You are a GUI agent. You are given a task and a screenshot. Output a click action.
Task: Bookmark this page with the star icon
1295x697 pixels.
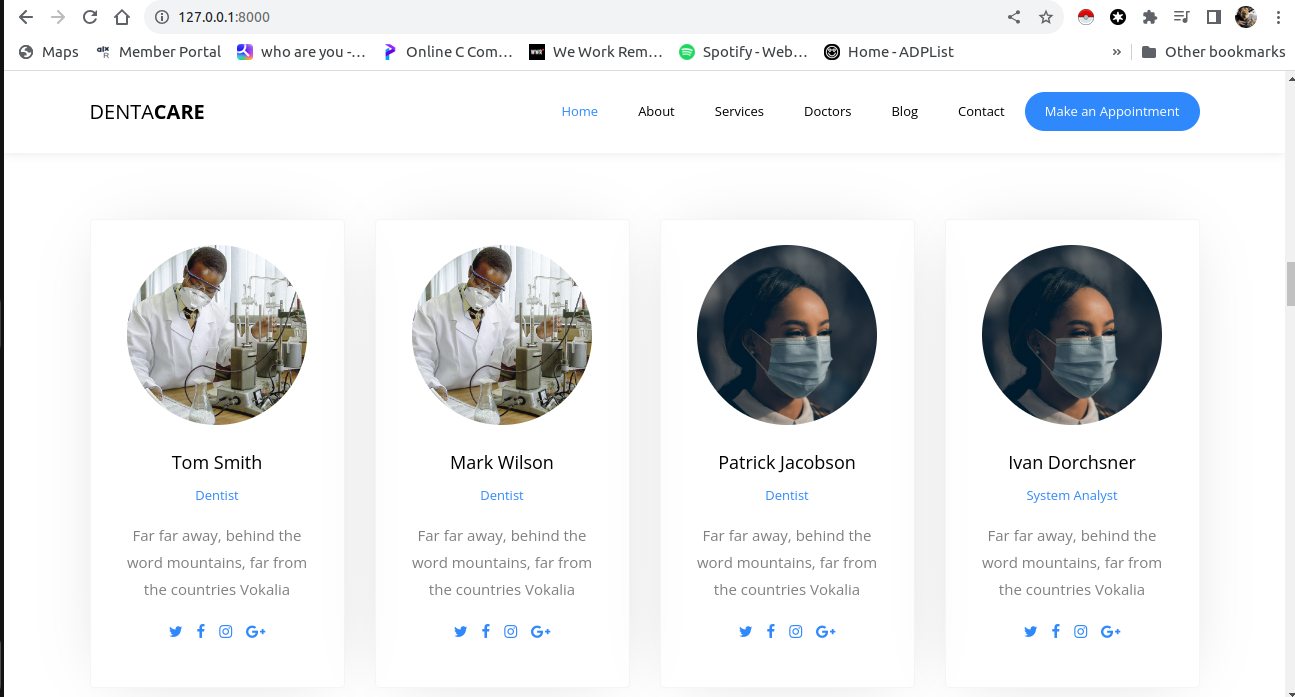click(x=1046, y=17)
